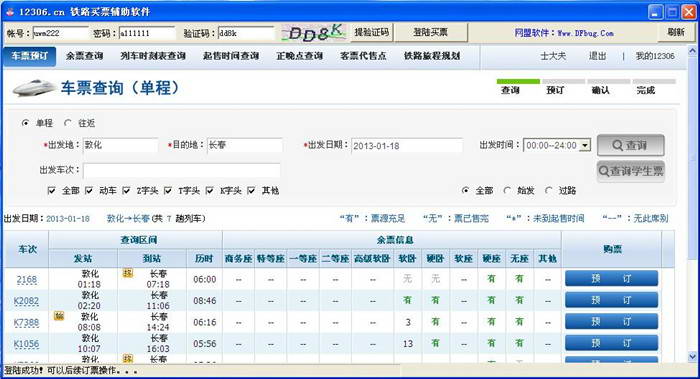700x379 pixels.
Task: Open the 铁路旅程规划 tab
Action: pos(432,56)
